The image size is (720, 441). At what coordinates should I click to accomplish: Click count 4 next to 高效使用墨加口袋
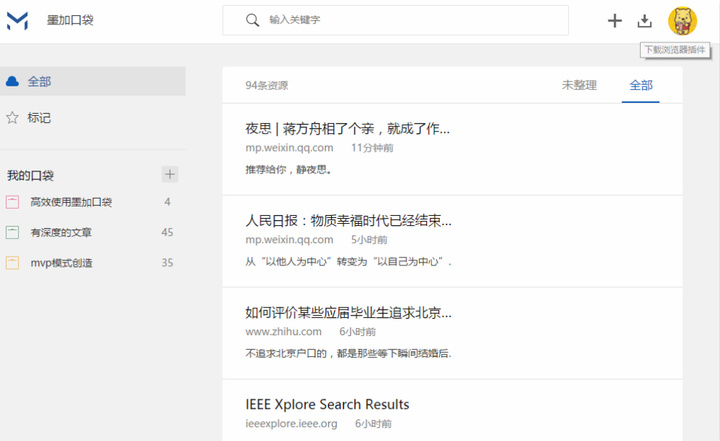(x=167, y=202)
